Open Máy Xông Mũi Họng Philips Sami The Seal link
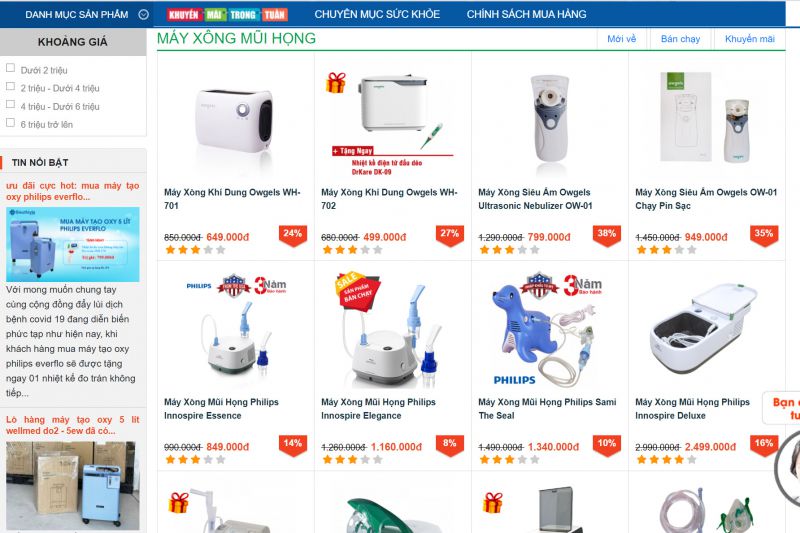Image resolution: width=800 pixels, height=533 pixels. tap(547, 409)
